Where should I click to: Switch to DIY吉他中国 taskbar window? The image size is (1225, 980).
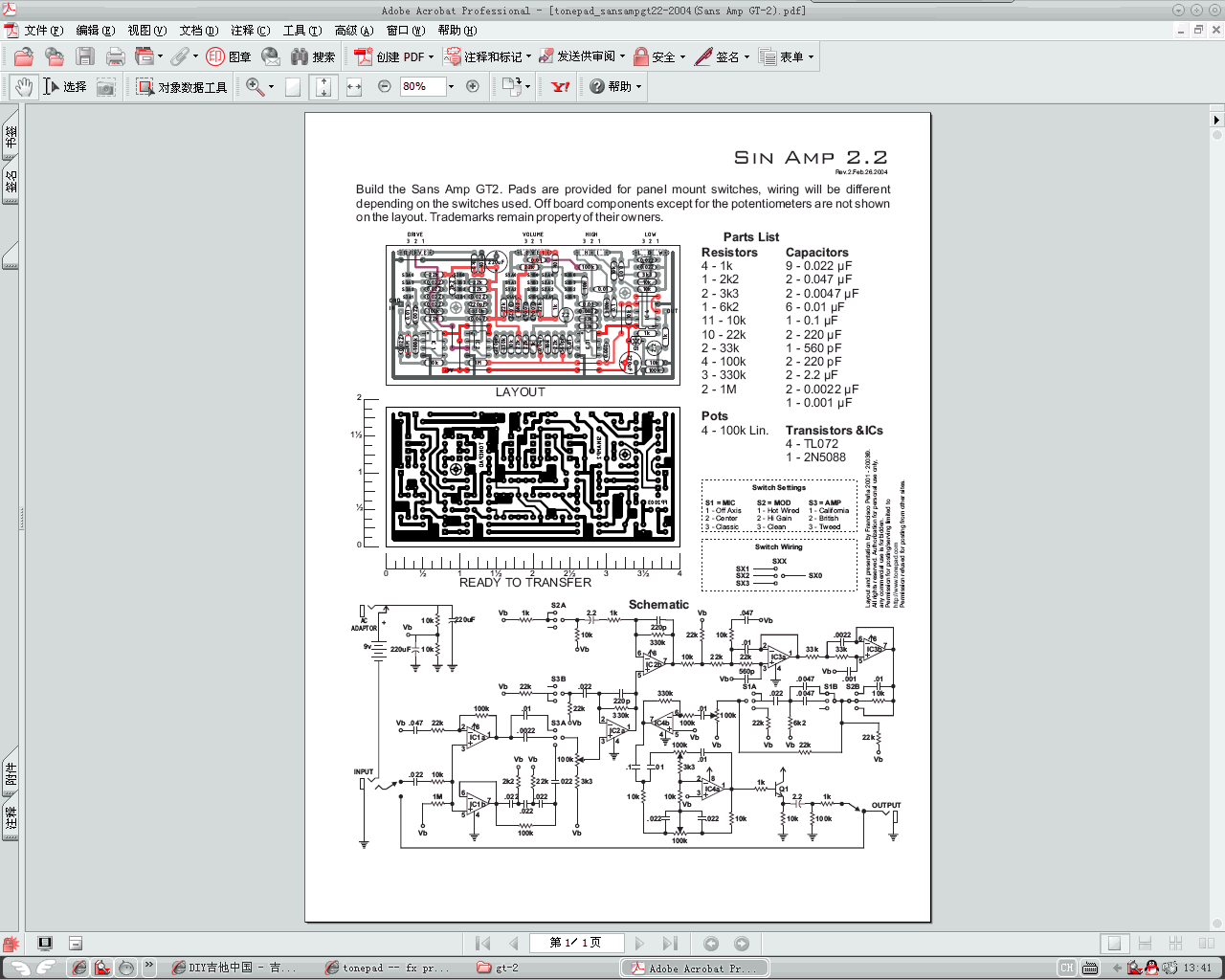pyautogui.click(x=234, y=969)
